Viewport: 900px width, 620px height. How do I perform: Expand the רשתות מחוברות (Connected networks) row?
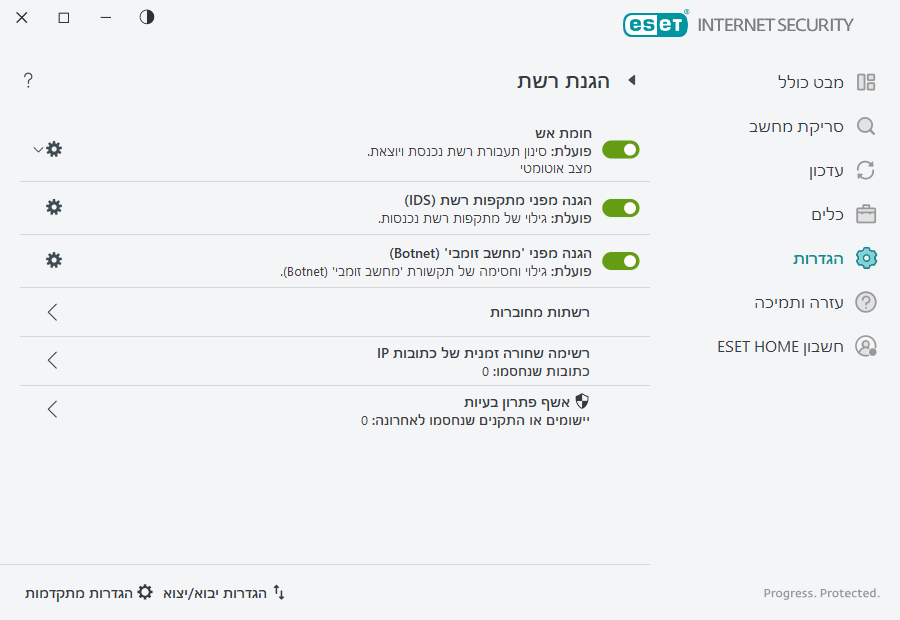(52, 312)
